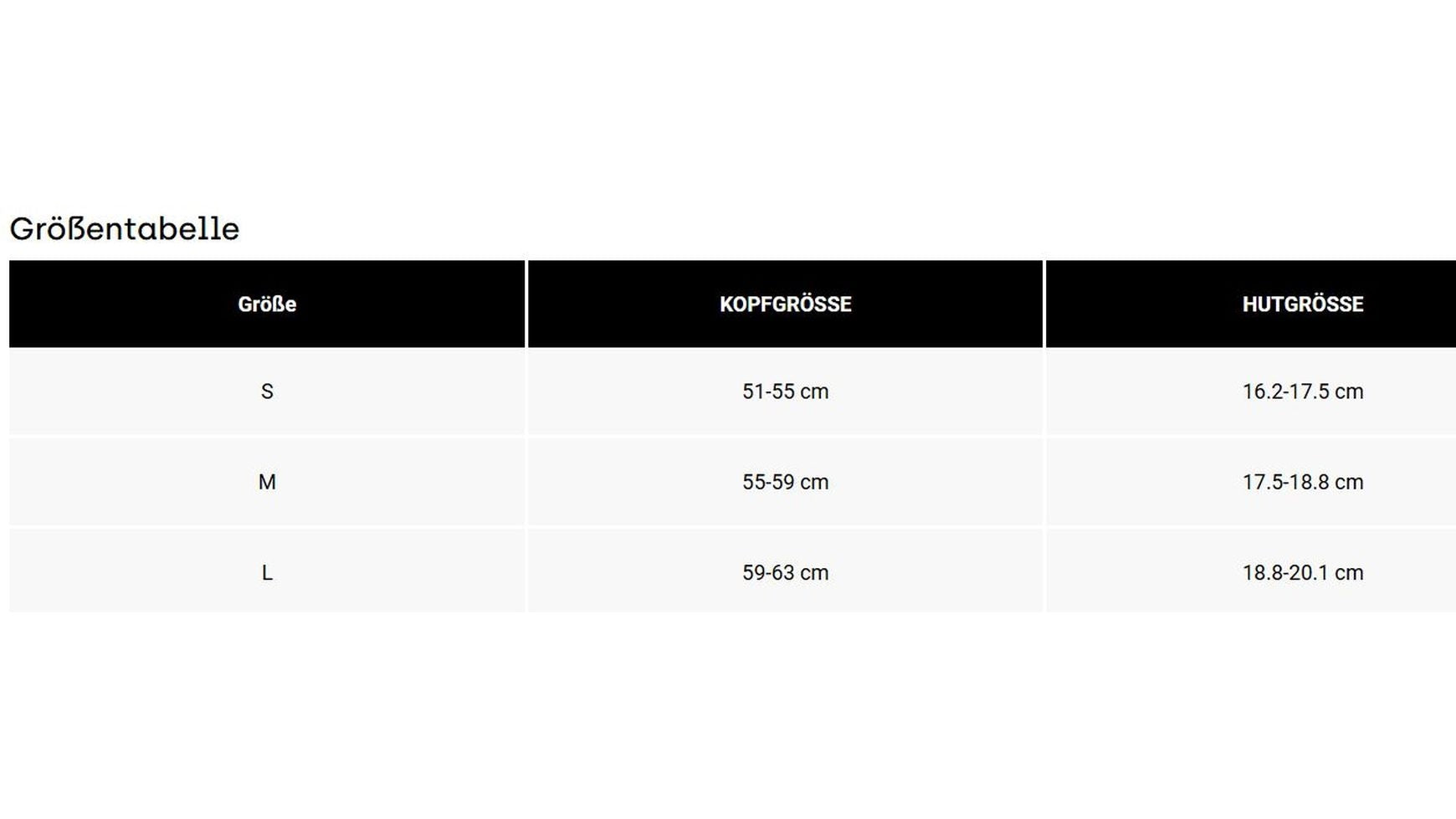
Task: Select the 59-63 cm head size cell
Action: click(x=785, y=573)
